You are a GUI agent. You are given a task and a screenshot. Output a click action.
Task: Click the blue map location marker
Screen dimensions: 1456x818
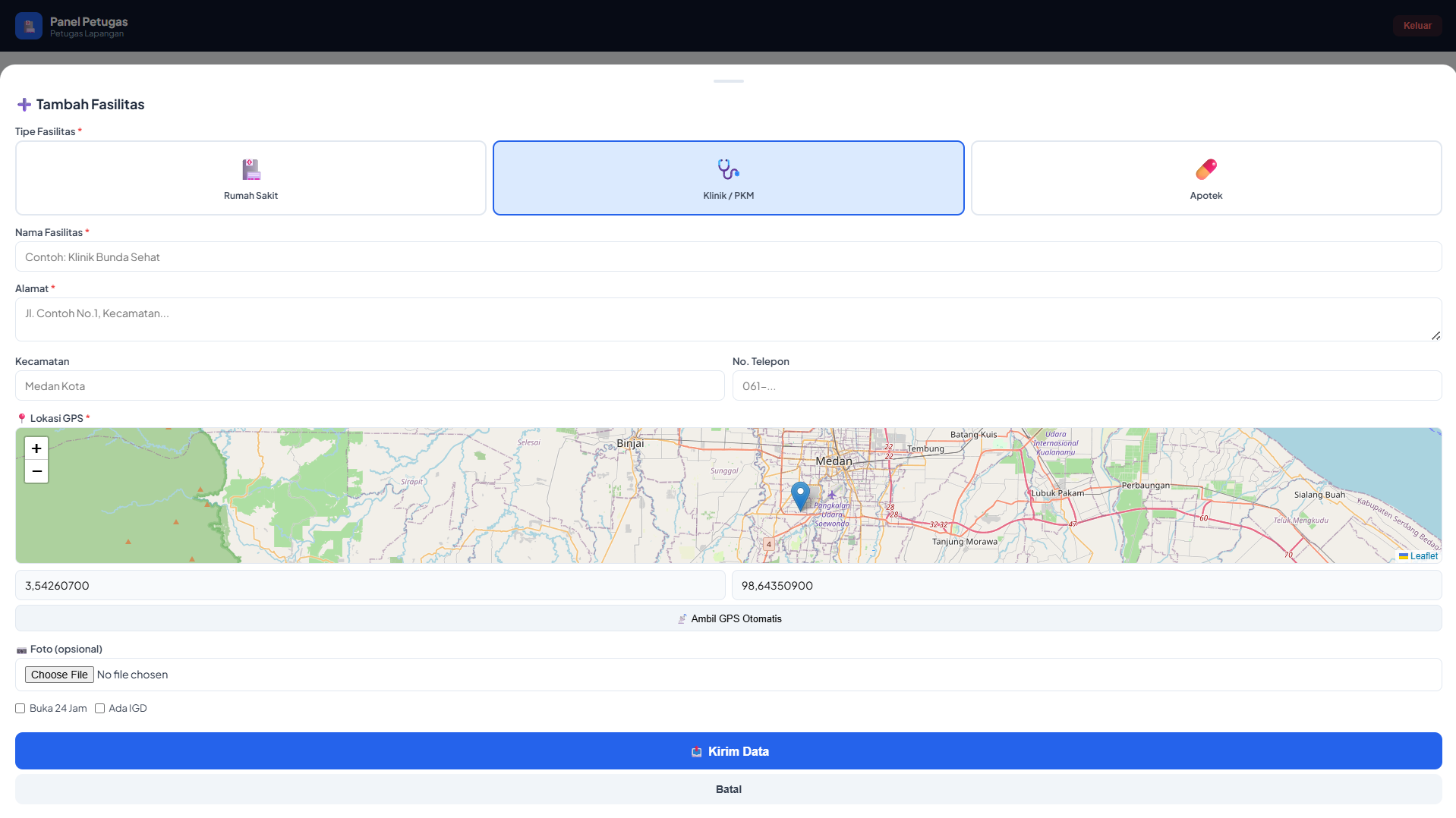coord(800,496)
